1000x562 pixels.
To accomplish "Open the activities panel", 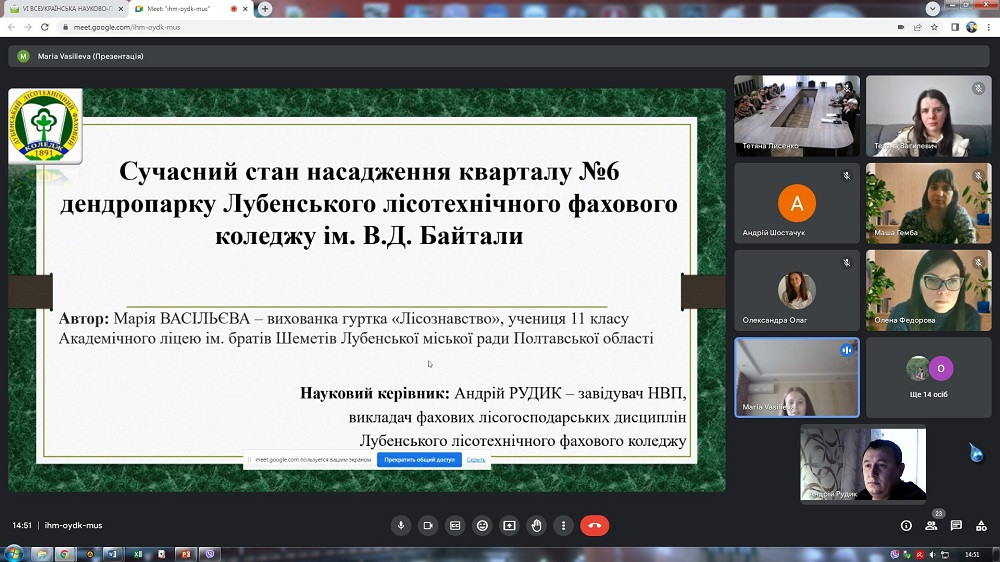I will tap(982, 526).
